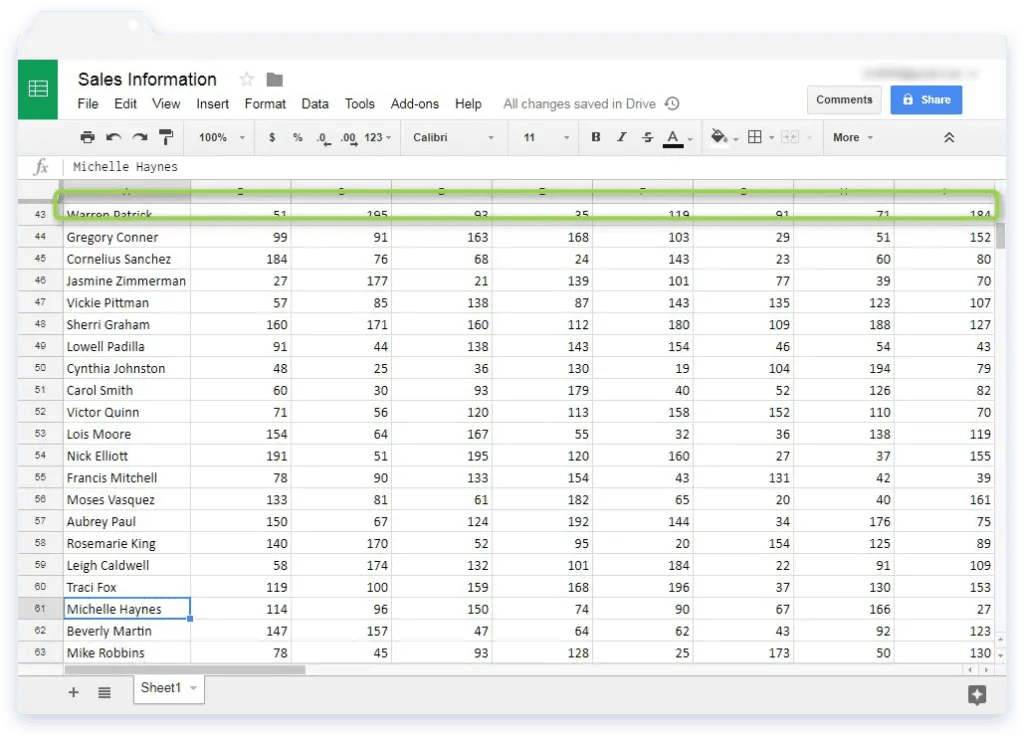
Task: Click the green Google Sheets home icon
Action: pyautogui.click(x=38, y=89)
